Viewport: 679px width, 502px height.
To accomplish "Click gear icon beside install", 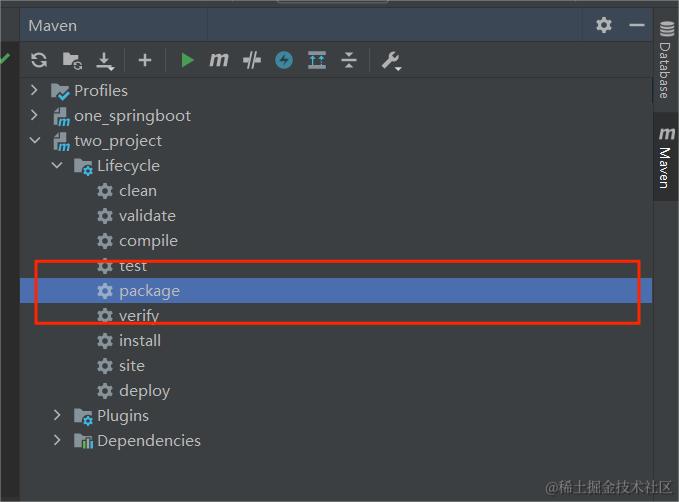I will [105, 341].
